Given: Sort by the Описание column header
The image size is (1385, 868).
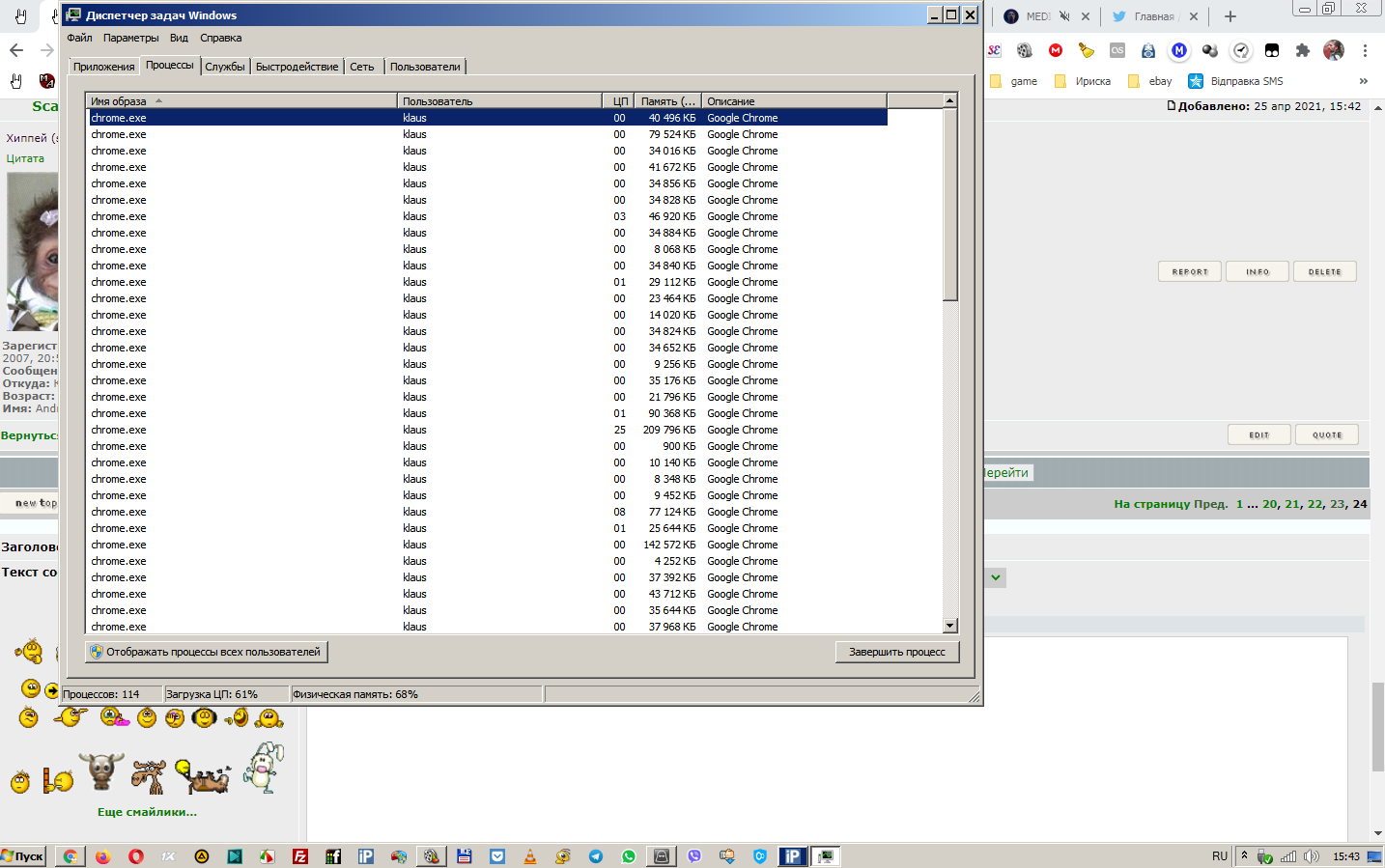Looking at the screenshot, I should pos(794,100).
